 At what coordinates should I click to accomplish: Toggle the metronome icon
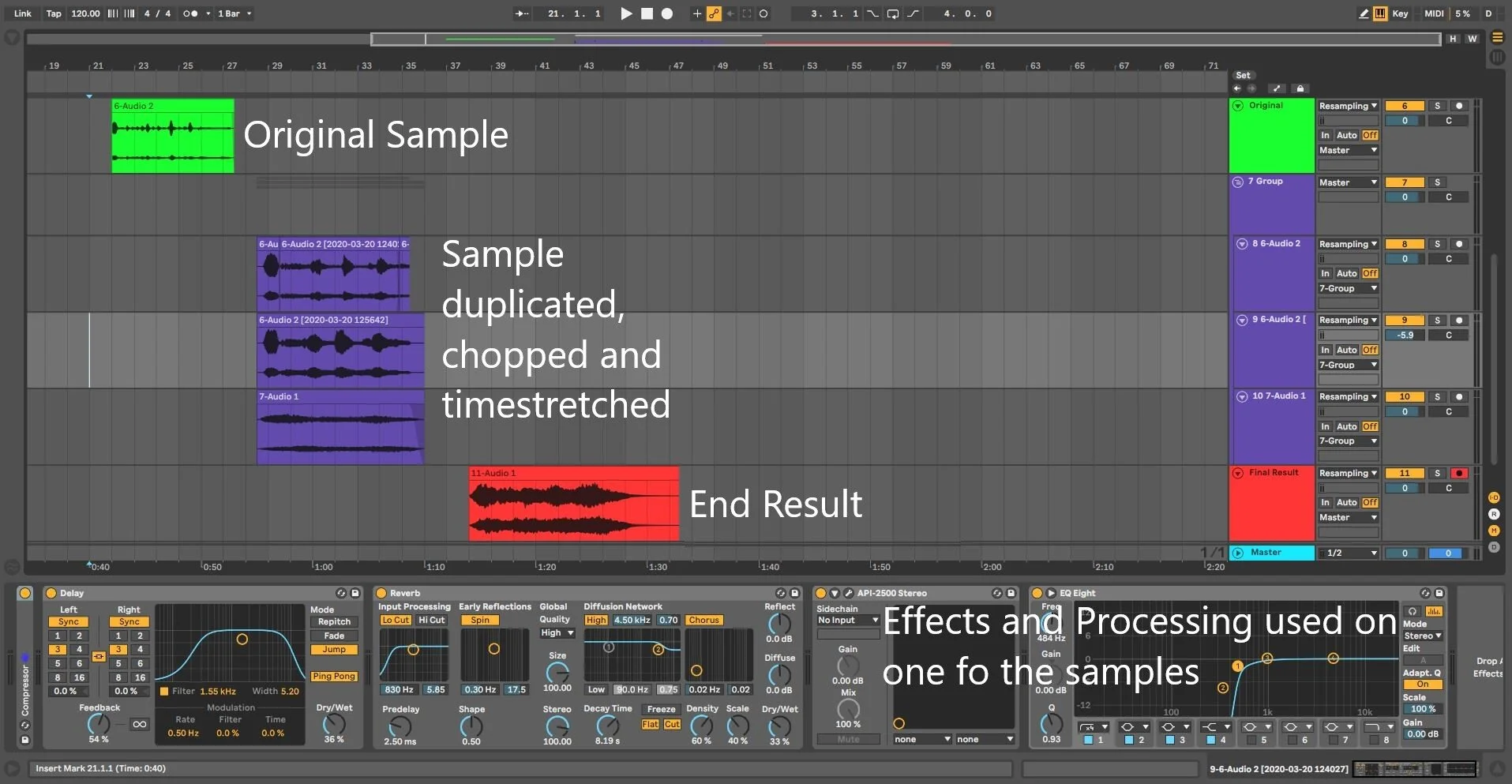(x=190, y=13)
